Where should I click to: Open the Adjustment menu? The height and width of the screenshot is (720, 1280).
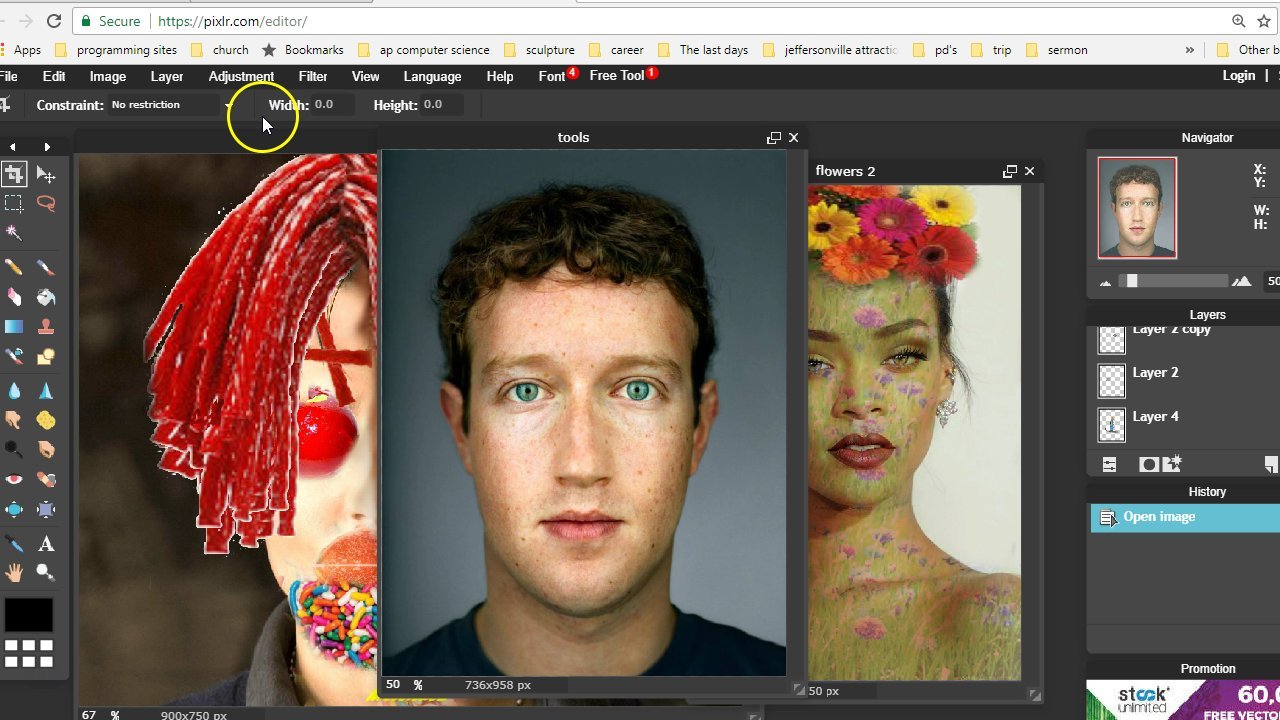(241, 76)
